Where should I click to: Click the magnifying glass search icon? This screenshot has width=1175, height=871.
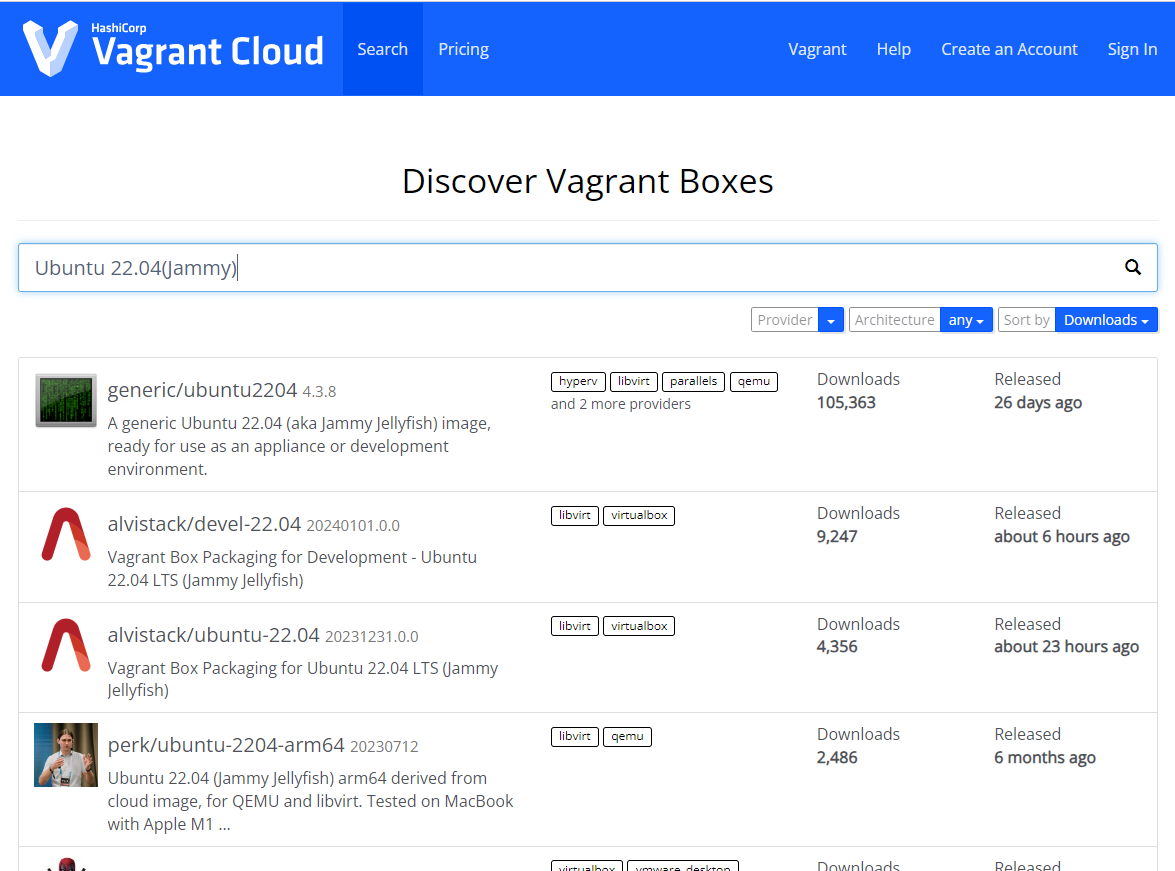(1132, 267)
